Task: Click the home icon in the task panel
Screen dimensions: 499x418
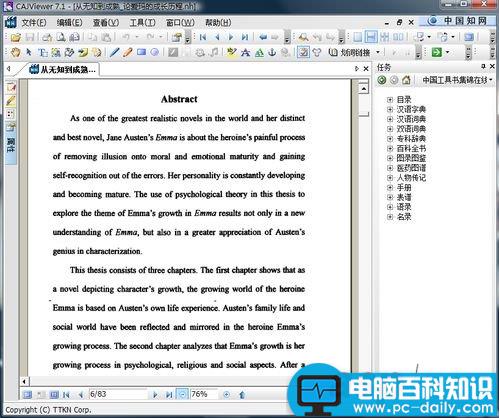Action: tap(406, 80)
